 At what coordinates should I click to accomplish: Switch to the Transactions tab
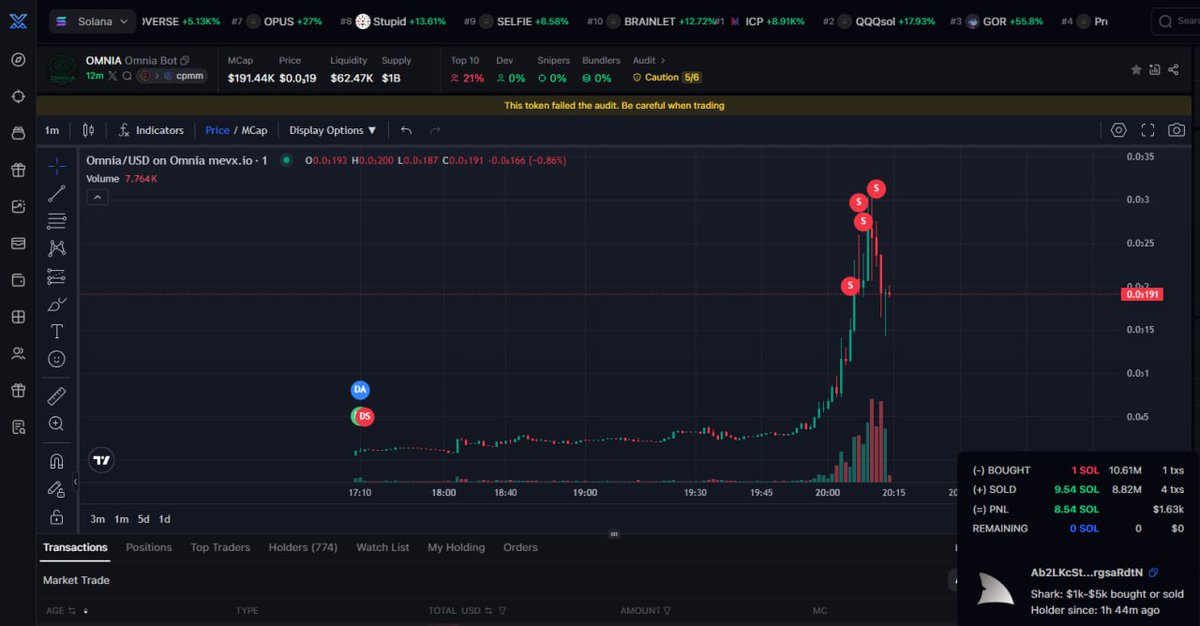click(x=75, y=547)
